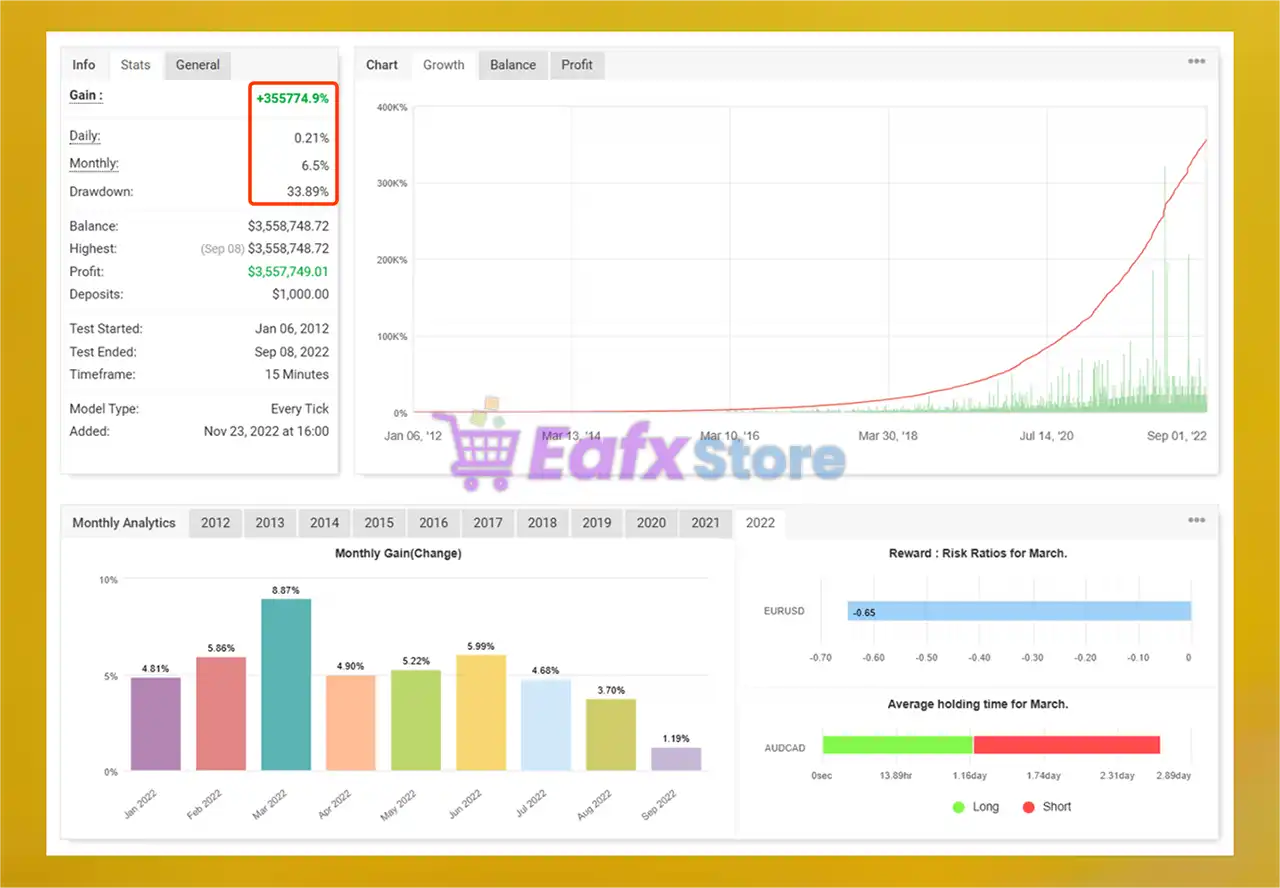This screenshot has height=888, width=1280.
Task: Click the Feb 2022 monthly gain bar
Action: (221, 714)
